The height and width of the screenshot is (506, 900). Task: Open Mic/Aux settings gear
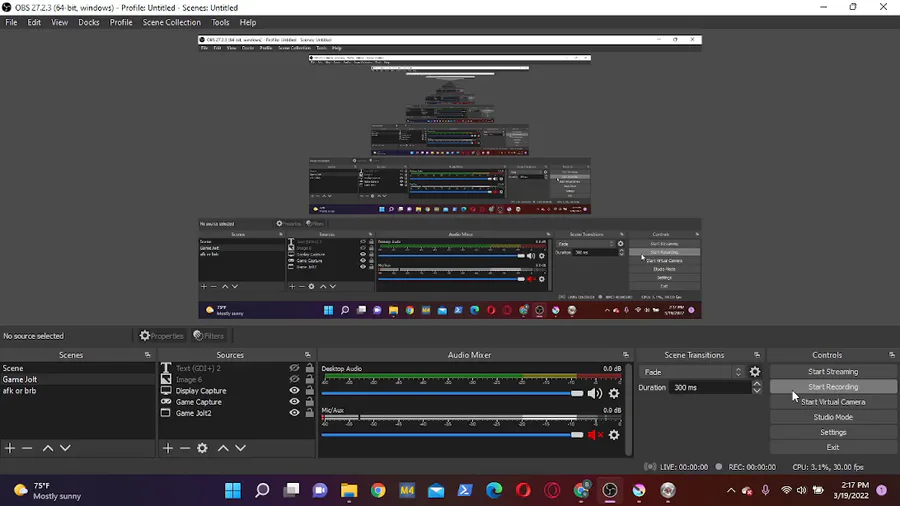pyautogui.click(x=614, y=435)
